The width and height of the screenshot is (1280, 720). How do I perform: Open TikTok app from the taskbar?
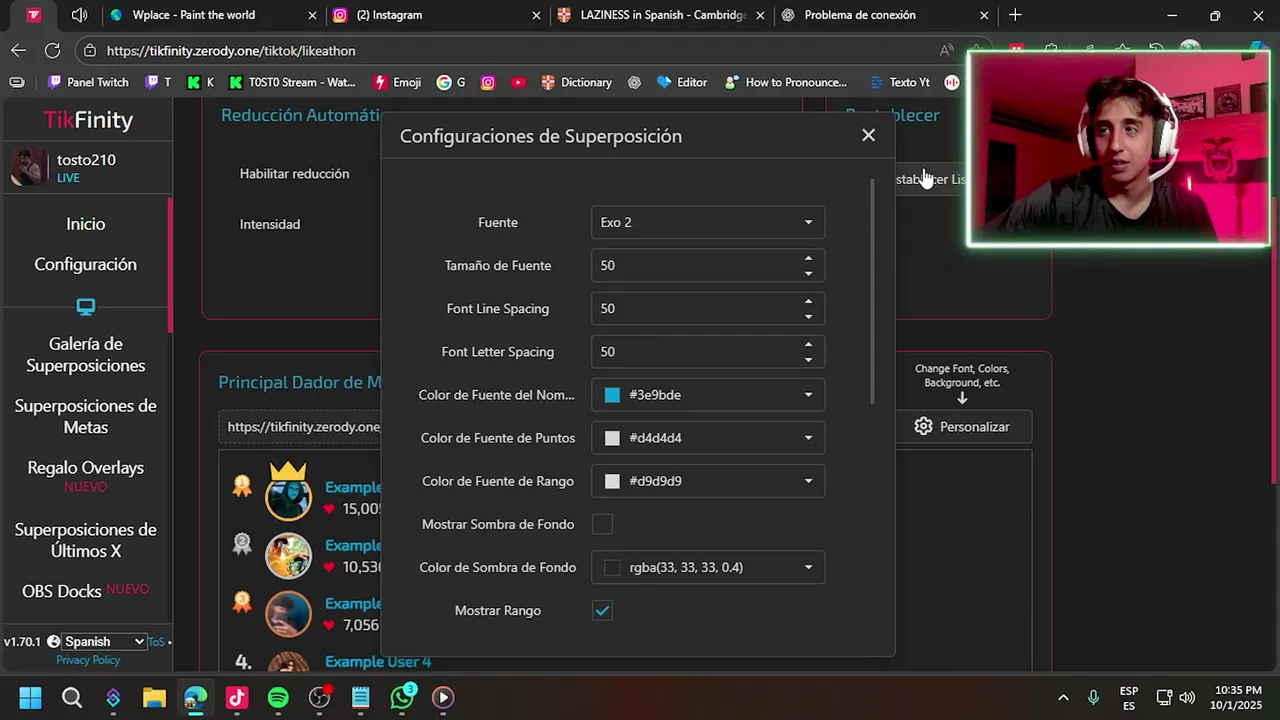point(237,697)
